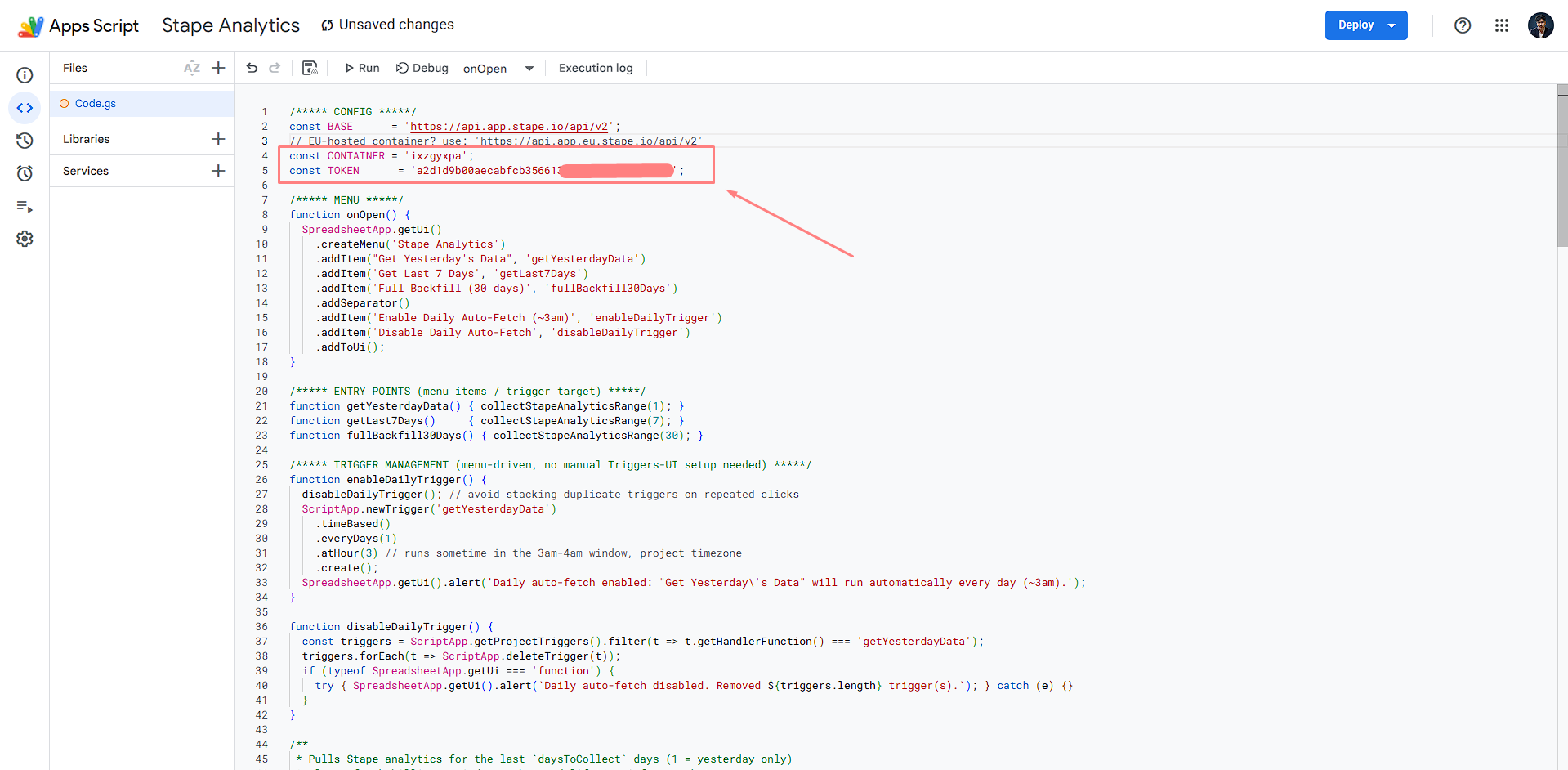Run the selected function
The height and width of the screenshot is (770, 1568).
point(362,68)
